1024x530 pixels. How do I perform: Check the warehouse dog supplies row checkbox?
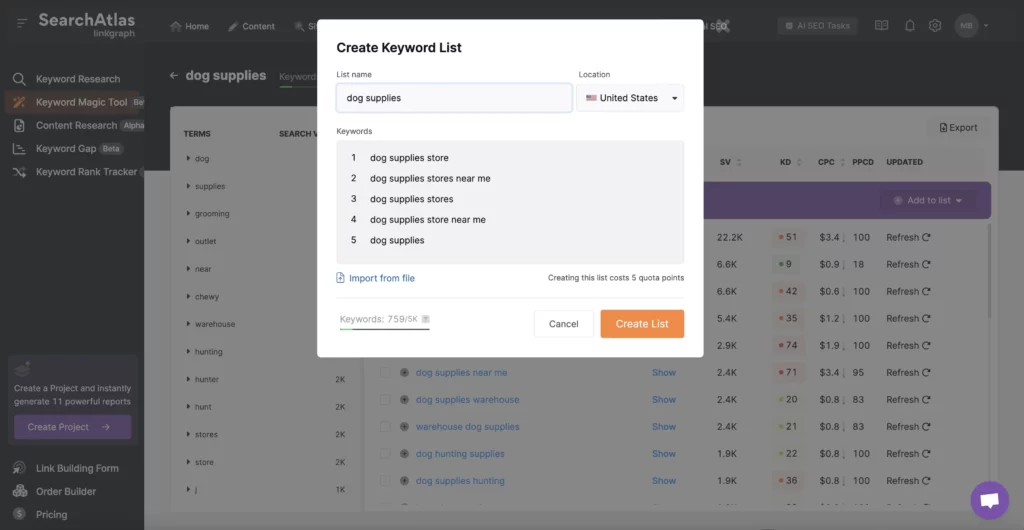(385, 427)
